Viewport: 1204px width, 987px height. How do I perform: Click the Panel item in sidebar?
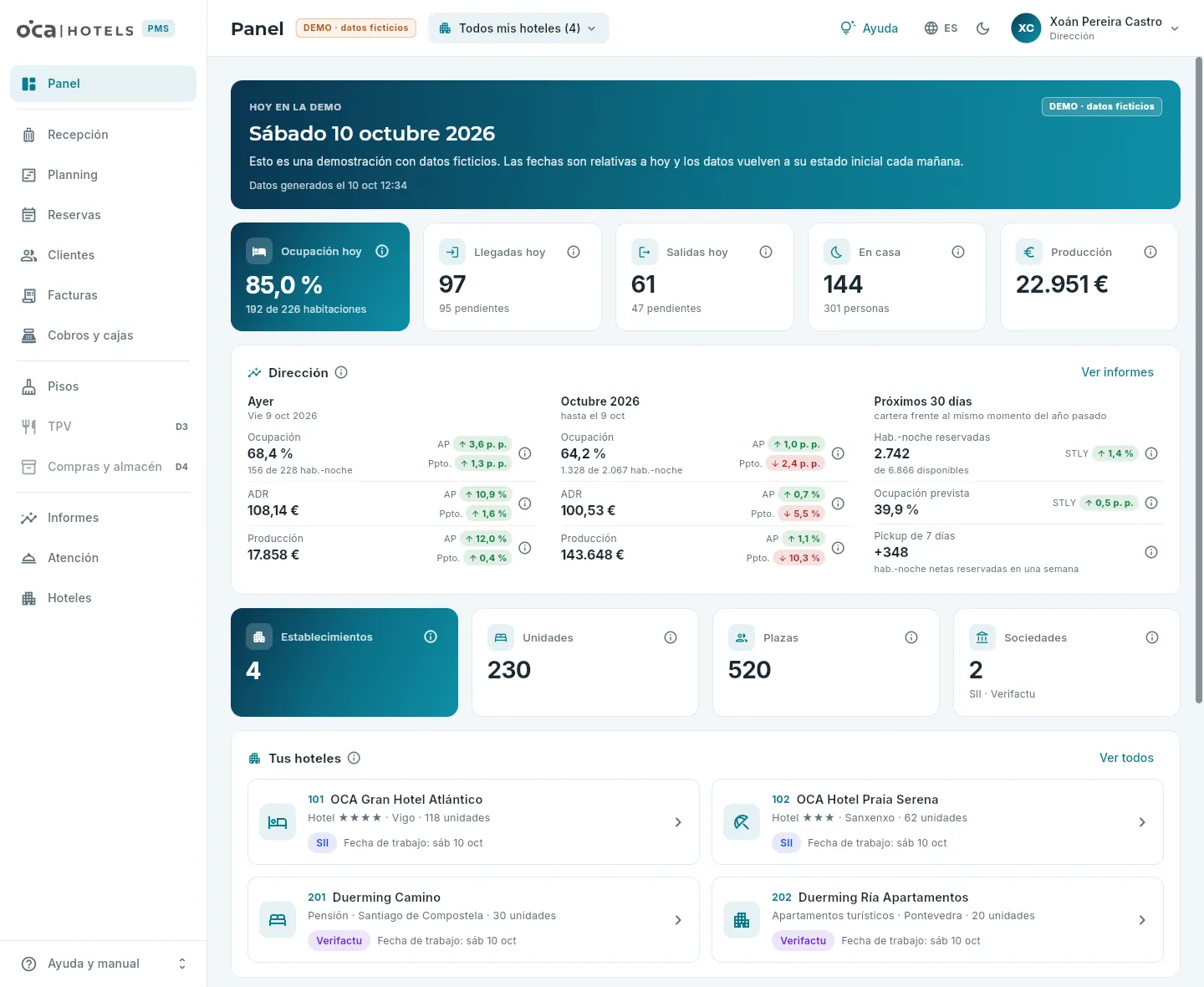point(103,84)
